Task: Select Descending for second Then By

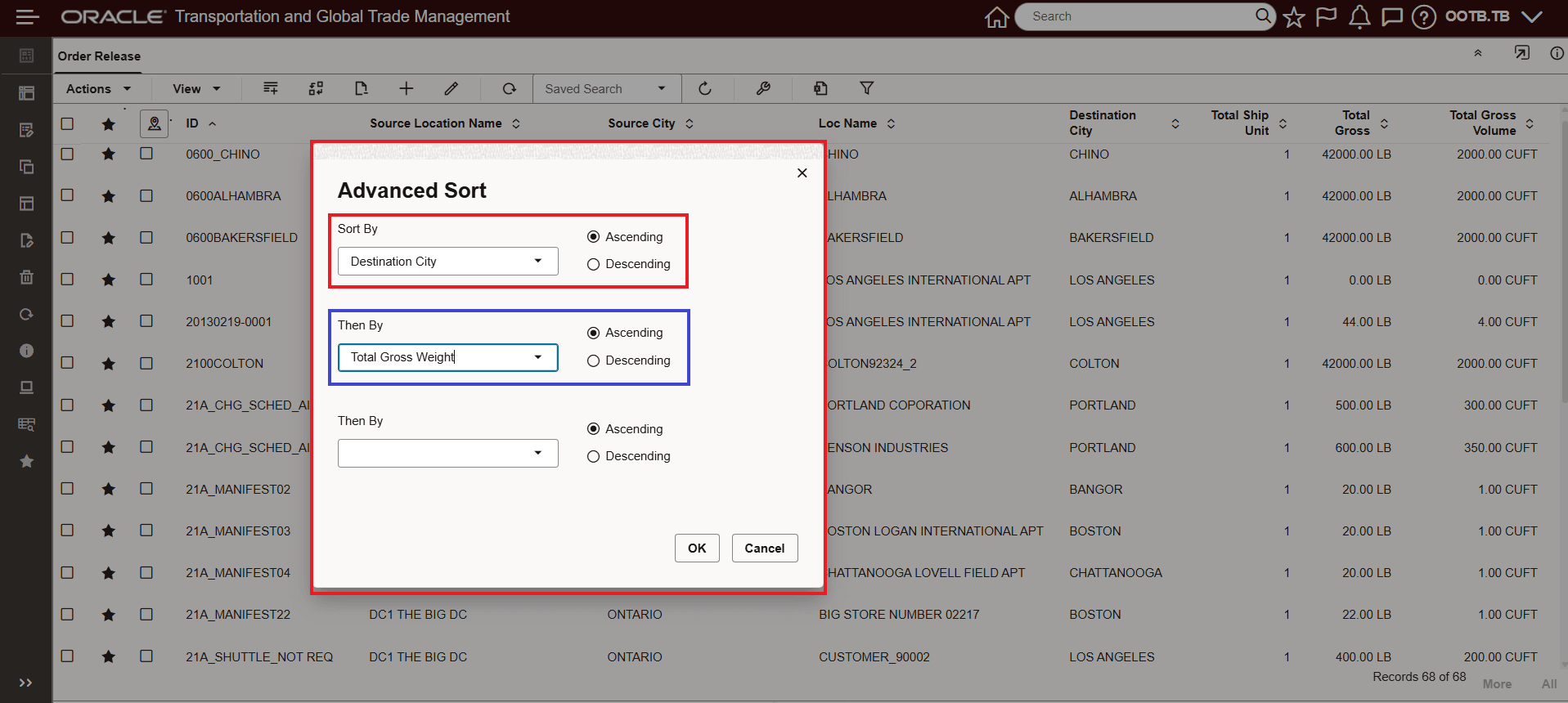Action: point(593,456)
